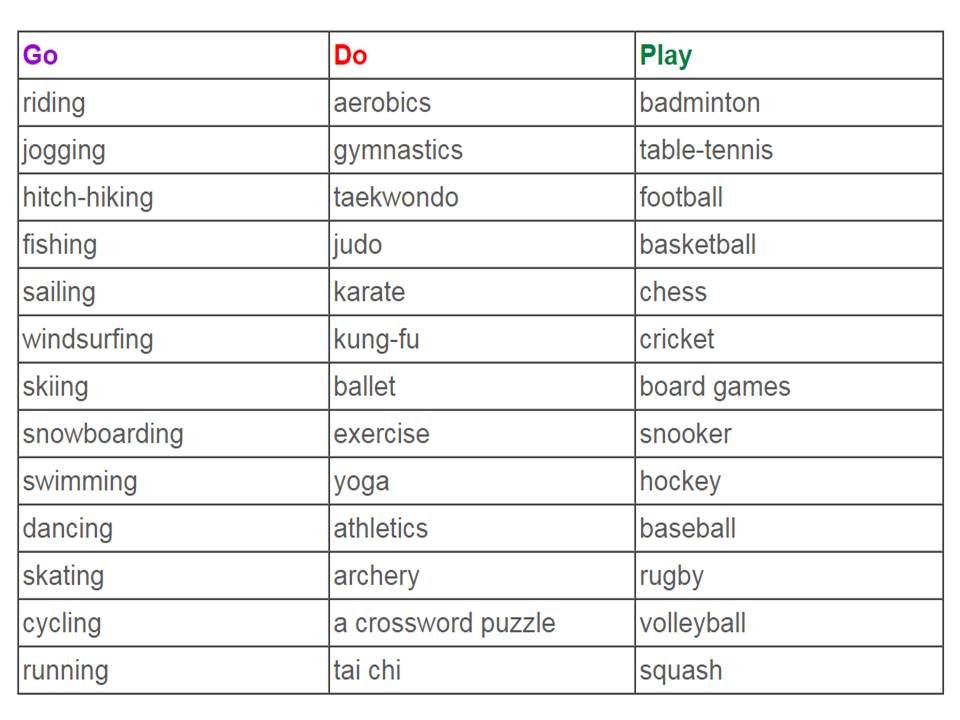Select the "windsurfing" cell
The width and height of the screenshot is (960, 720).
88,339
